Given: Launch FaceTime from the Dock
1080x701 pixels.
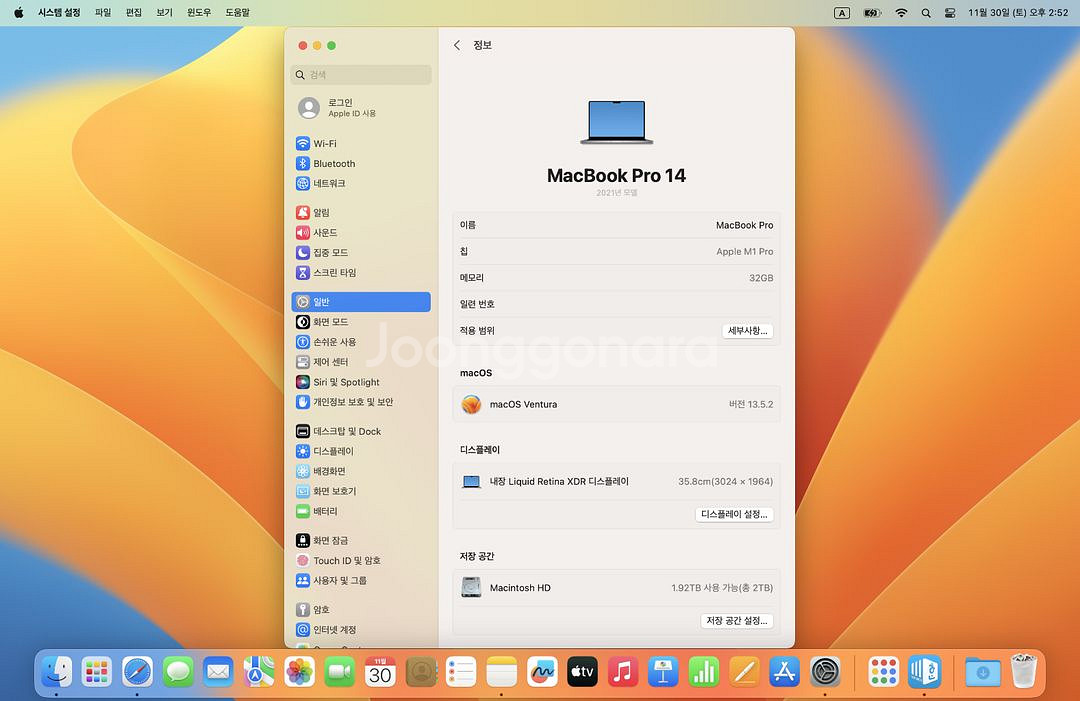Looking at the screenshot, I should pyautogui.click(x=340, y=671).
